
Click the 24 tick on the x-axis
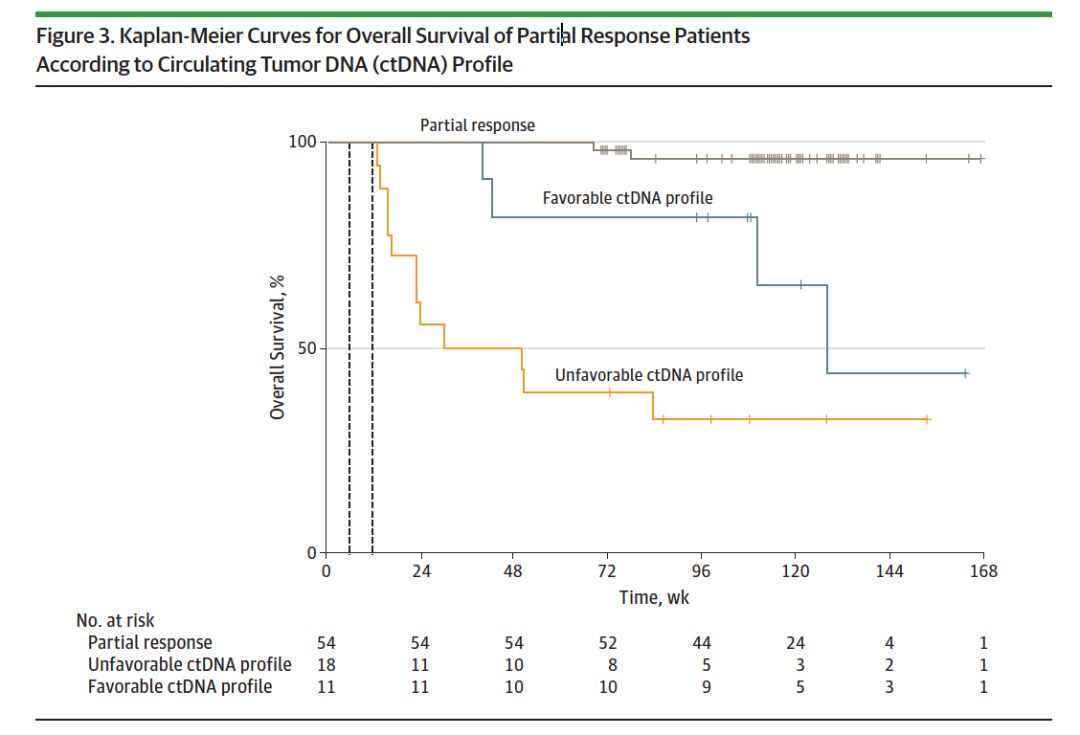coord(420,571)
